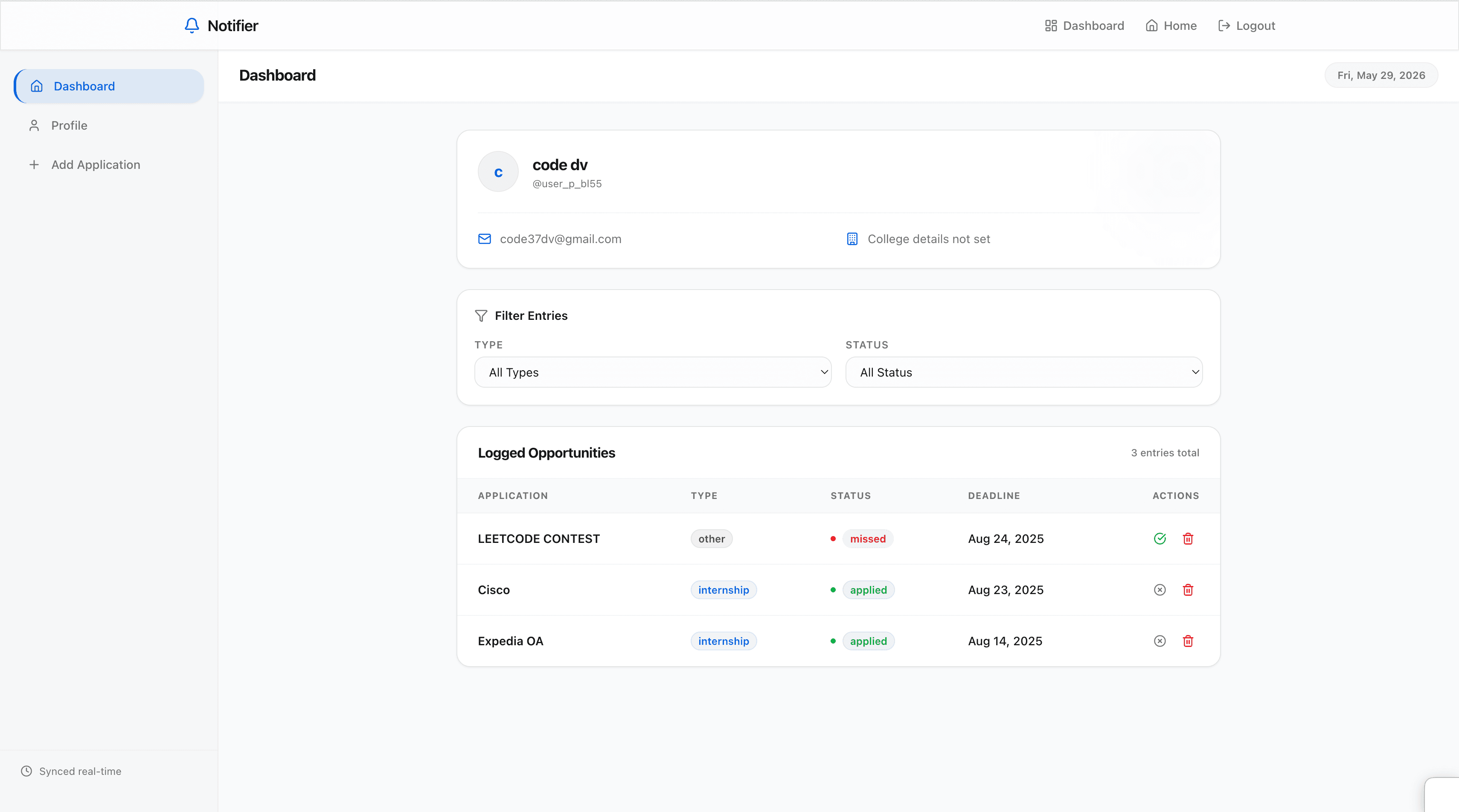The width and height of the screenshot is (1459, 812).
Task: Click the Aug 23, 2025 deadline
Action: [1006, 590]
